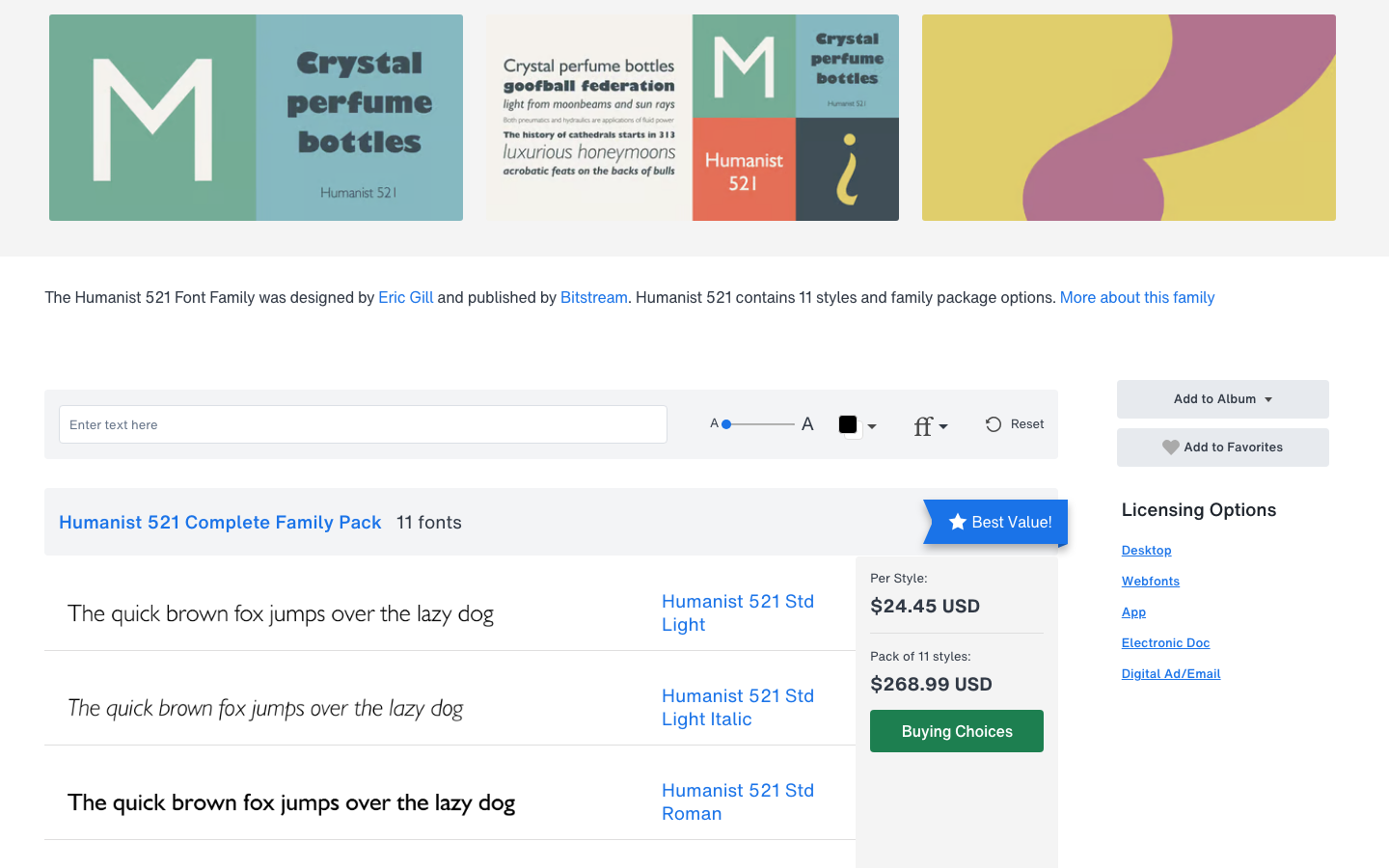Select the Desktop licensing option
This screenshot has height=868, width=1389.
point(1146,550)
